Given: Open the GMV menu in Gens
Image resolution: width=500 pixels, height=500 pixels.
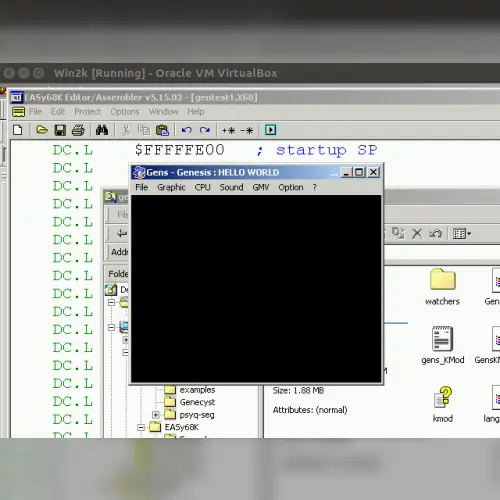Looking at the screenshot, I should click(261, 187).
